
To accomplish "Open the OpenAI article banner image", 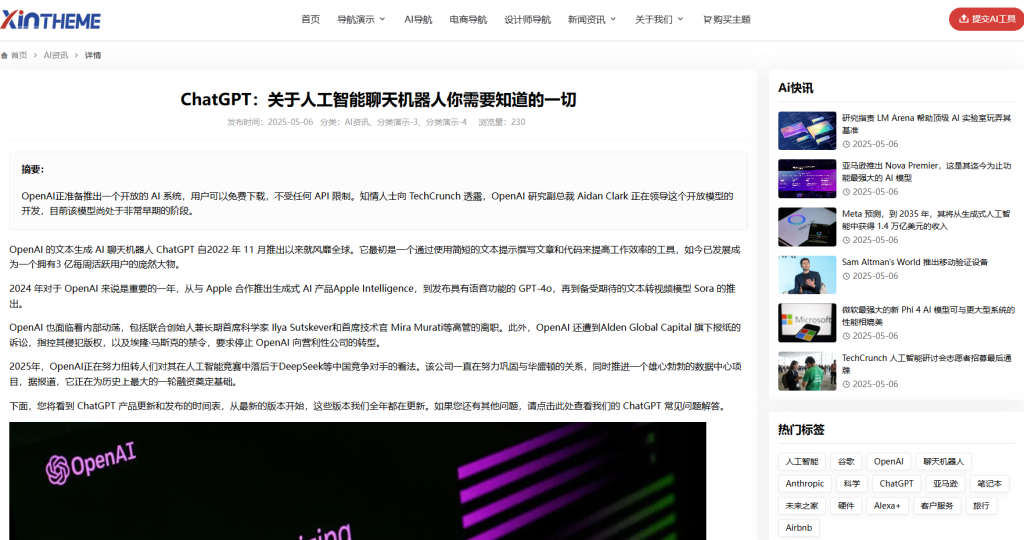I will [x=357, y=481].
